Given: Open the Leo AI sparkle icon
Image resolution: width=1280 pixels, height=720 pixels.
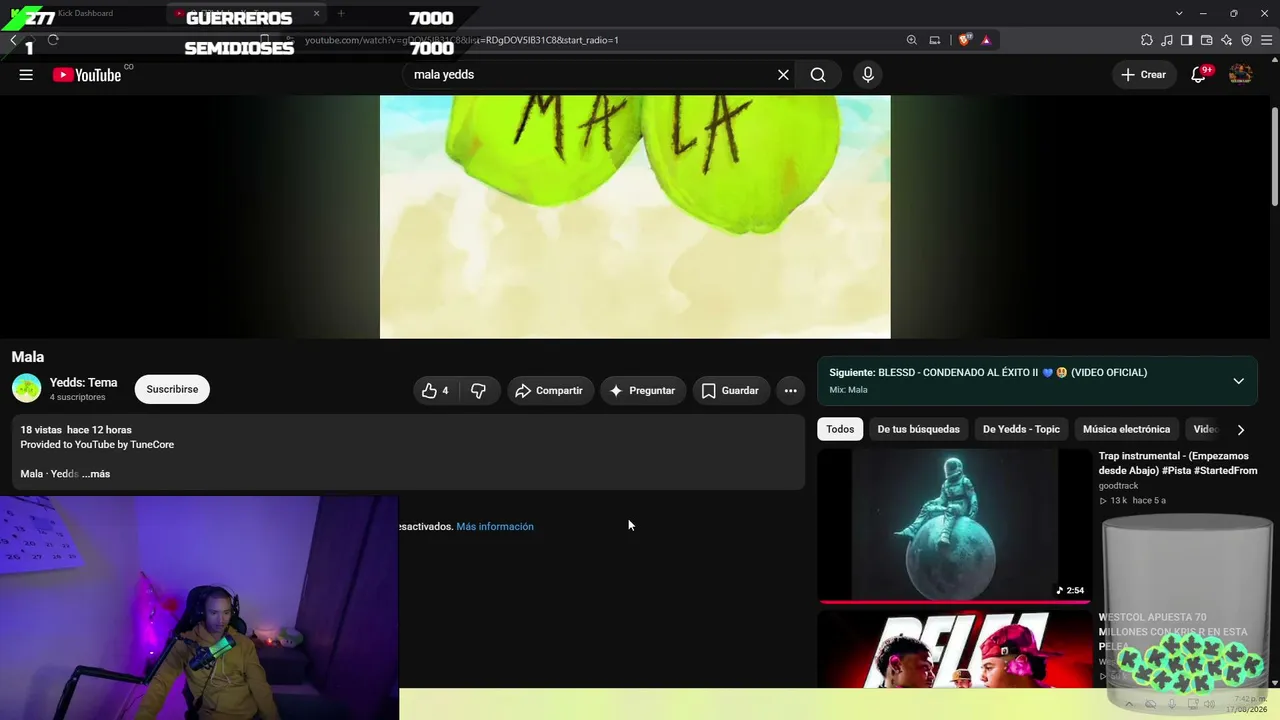Looking at the screenshot, I should [1226, 40].
